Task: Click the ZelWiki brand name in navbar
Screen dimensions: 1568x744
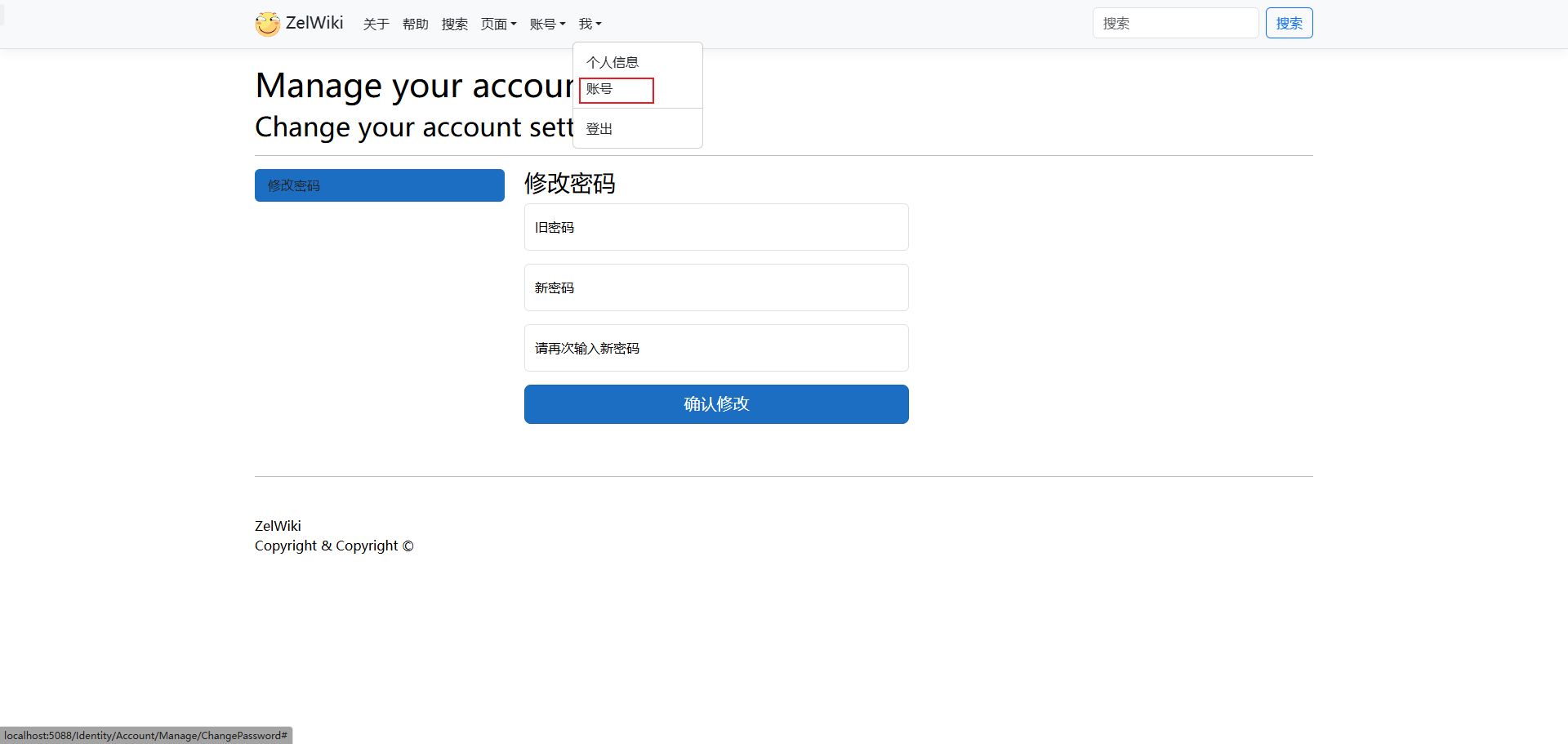Action: coord(314,23)
